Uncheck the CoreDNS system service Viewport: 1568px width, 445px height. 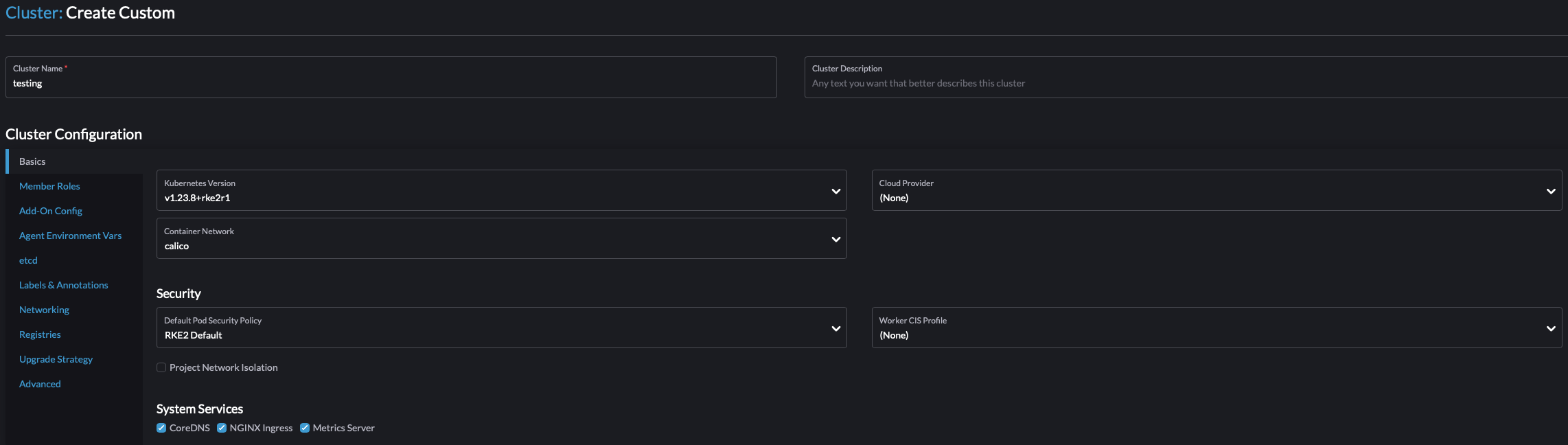point(161,428)
